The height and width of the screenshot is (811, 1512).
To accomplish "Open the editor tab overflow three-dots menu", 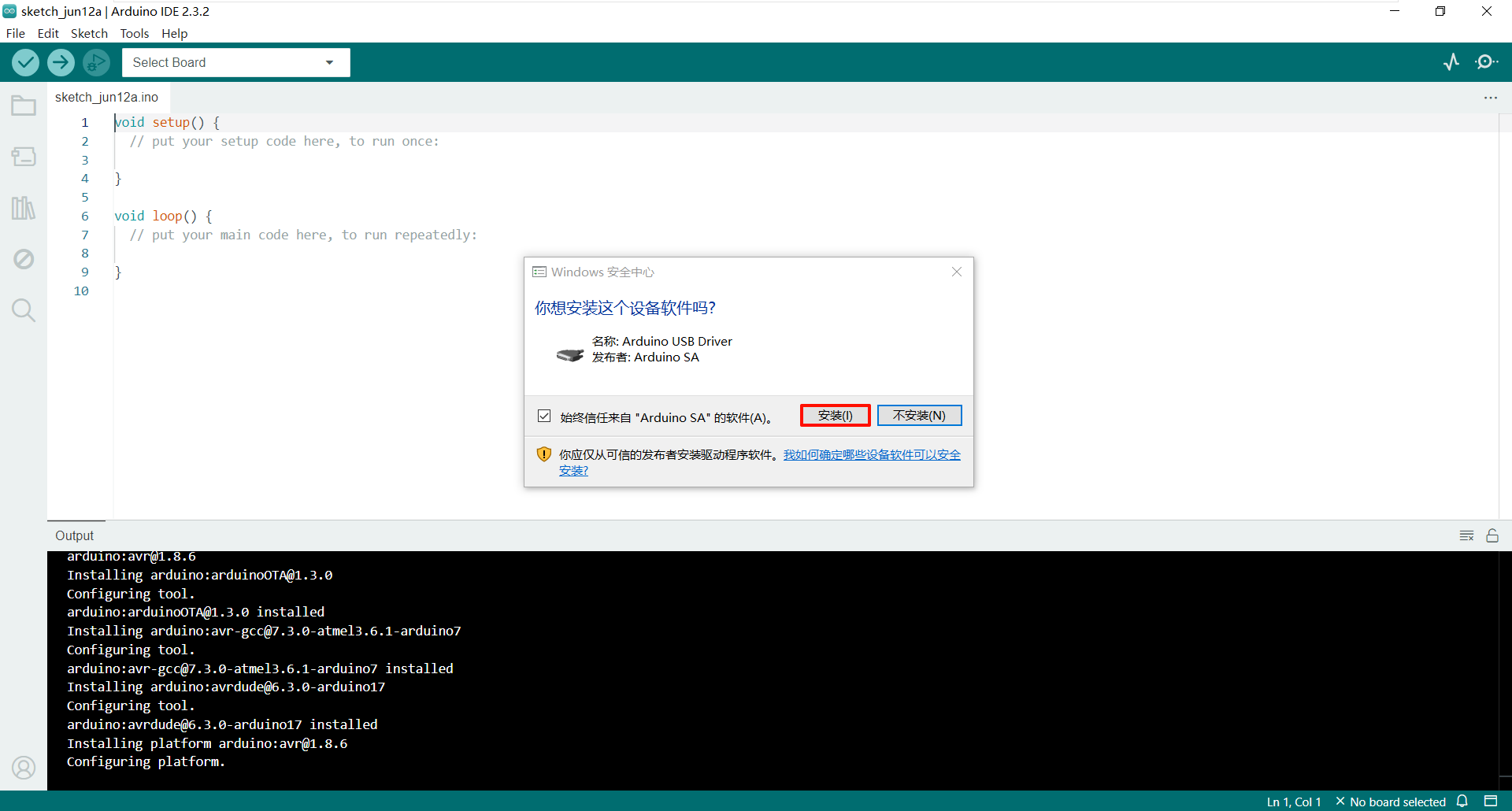I will coord(1491,98).
